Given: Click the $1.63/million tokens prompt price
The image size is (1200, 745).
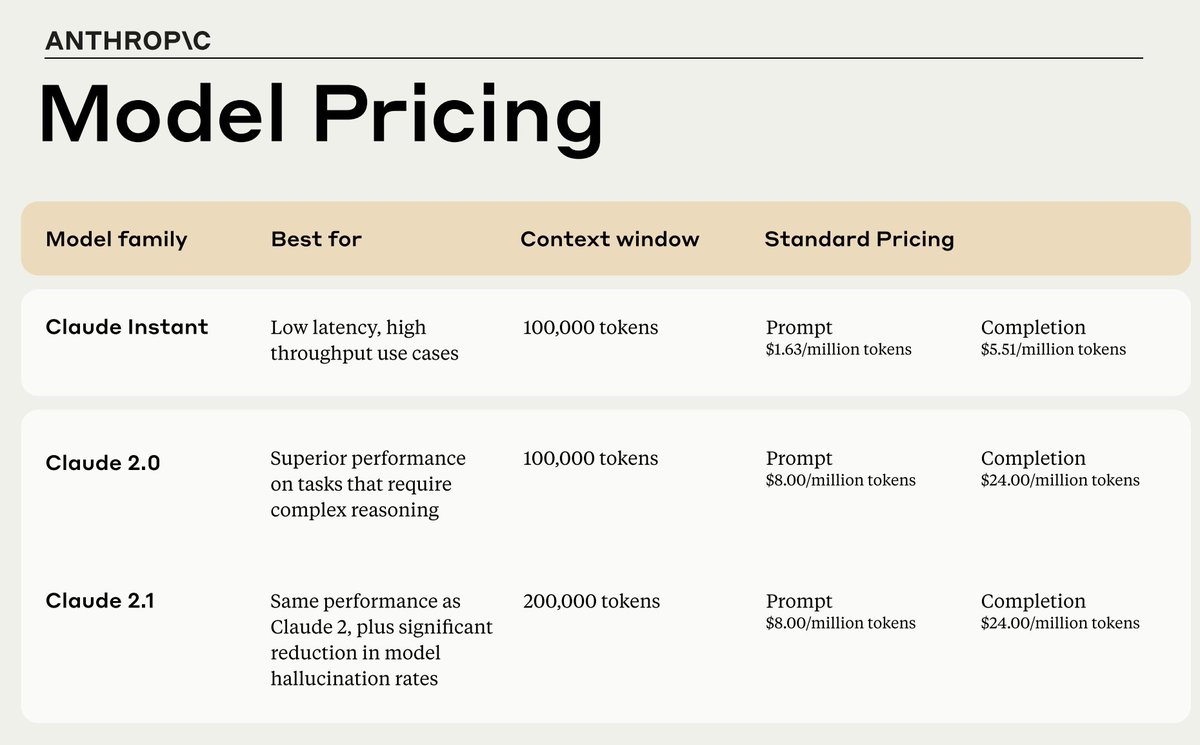Looking at the screenshot, I should point(839,350).
